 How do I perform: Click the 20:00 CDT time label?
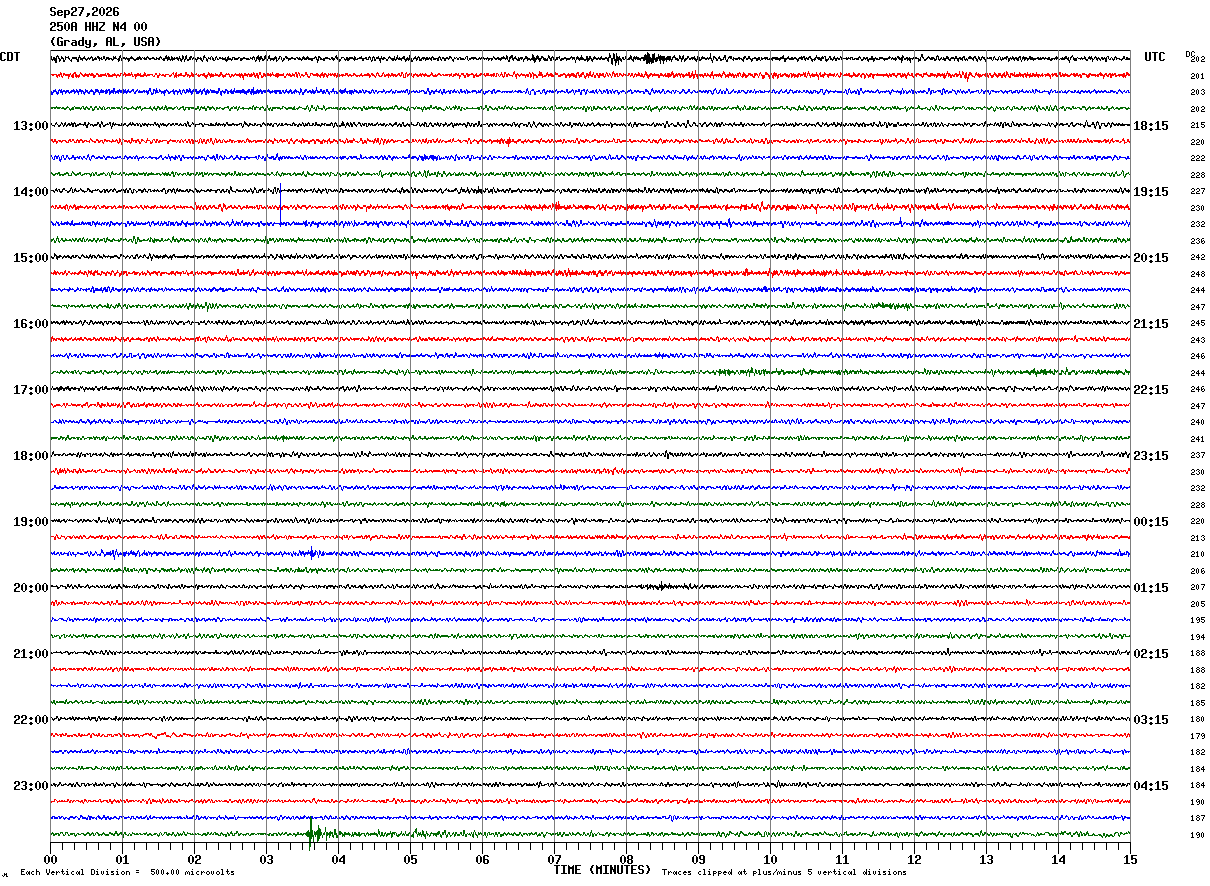pos(30,588)
